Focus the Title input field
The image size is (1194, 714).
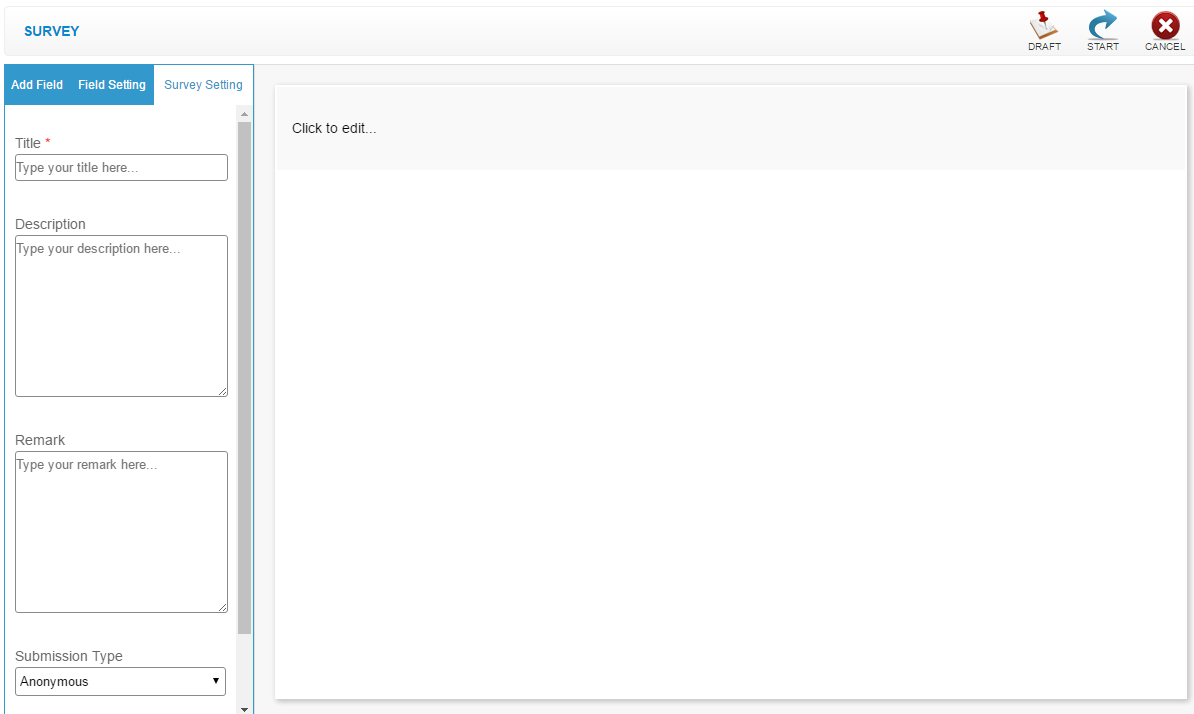coord(121,167)
